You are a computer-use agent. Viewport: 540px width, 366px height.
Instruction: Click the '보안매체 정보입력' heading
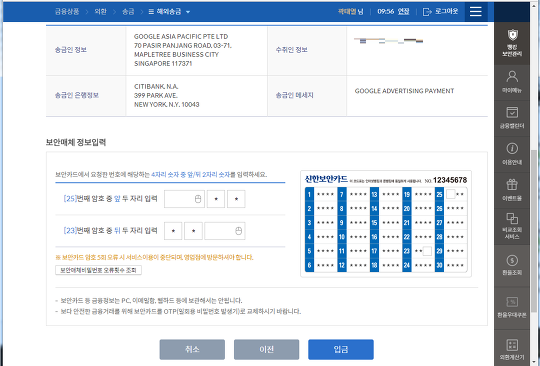pos(76,142)
